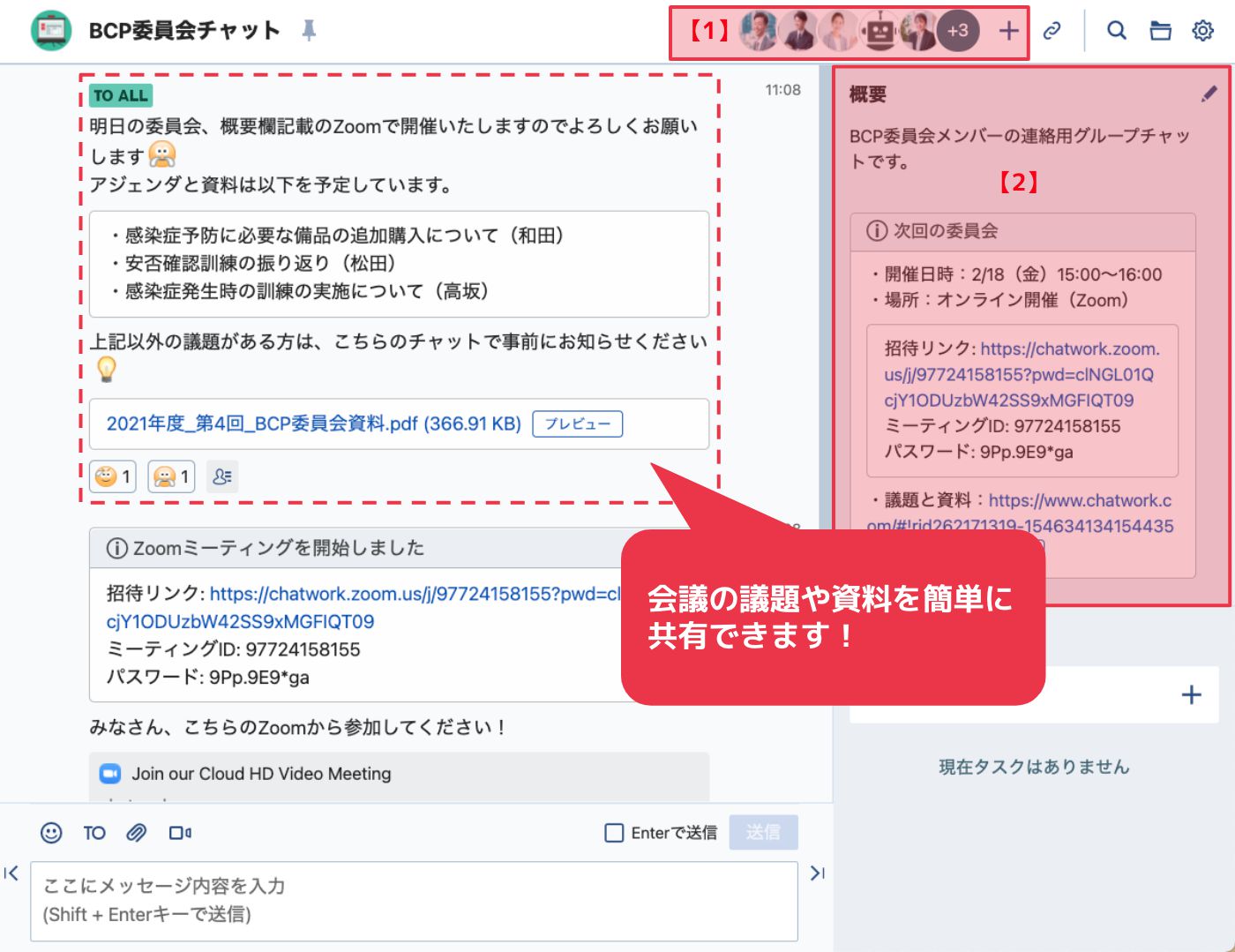Insert a TO mention
This screenshot has height=952, width=1235.
(94, 833)
